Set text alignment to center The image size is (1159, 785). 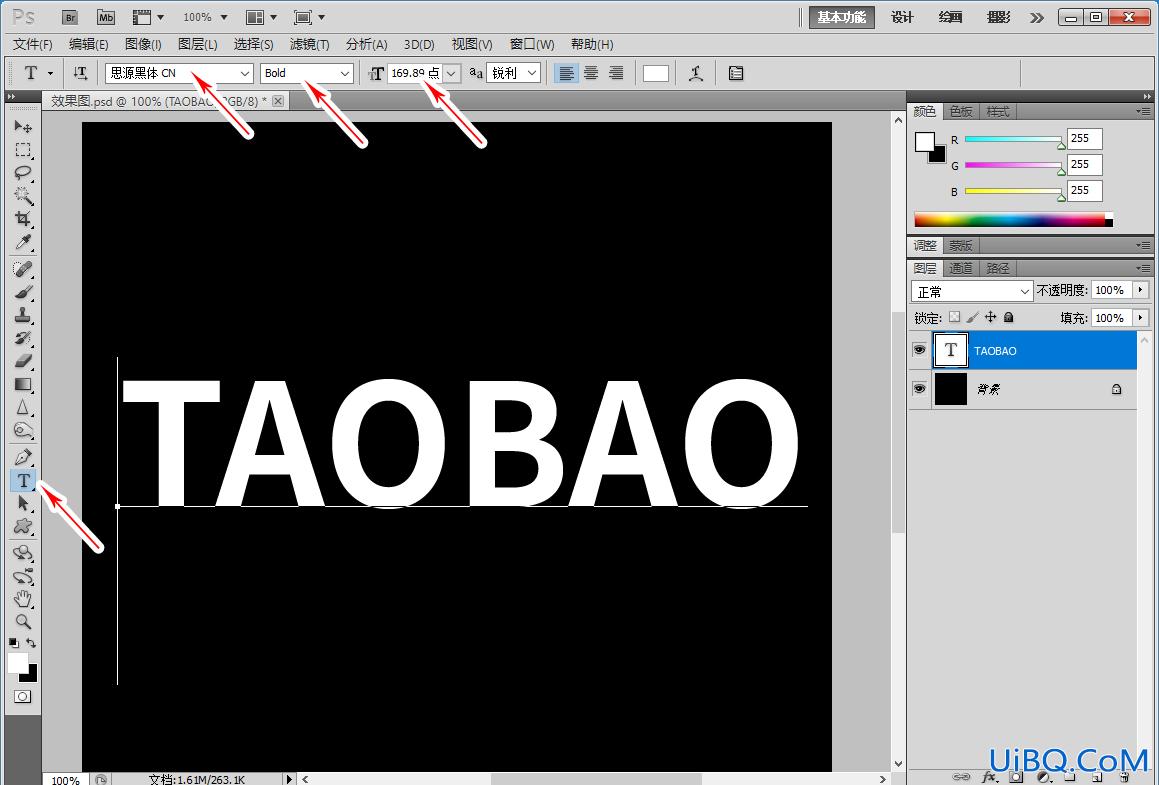tap(591, 73)
